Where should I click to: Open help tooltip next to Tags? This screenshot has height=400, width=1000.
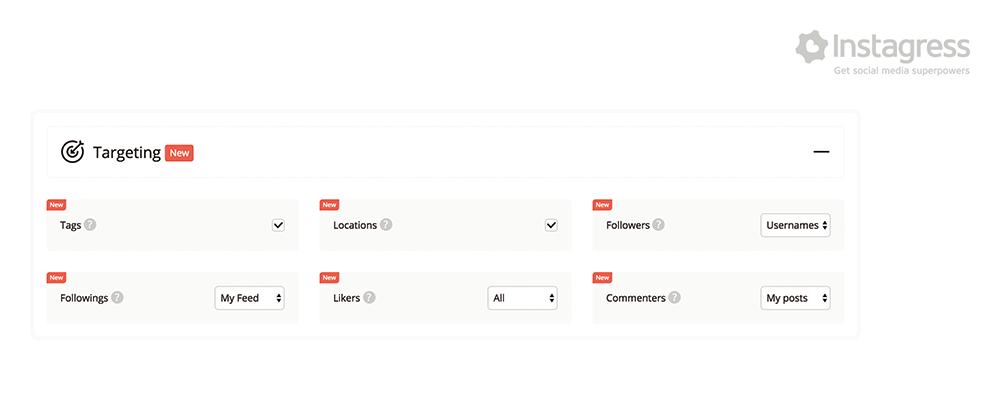coord(90,225)
